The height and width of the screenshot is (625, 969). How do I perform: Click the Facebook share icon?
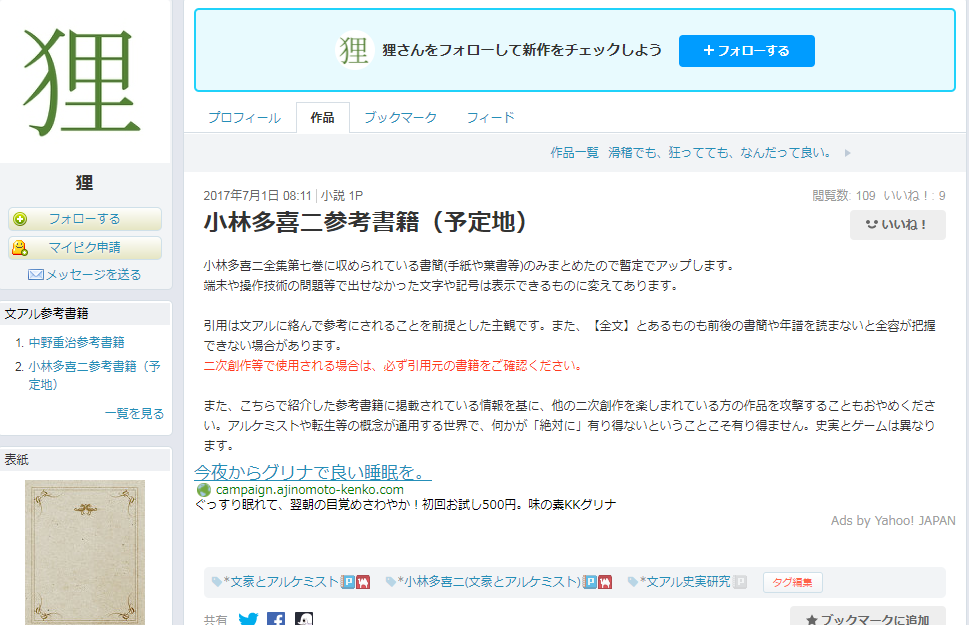pyautogui.click(x=276, y=619)
